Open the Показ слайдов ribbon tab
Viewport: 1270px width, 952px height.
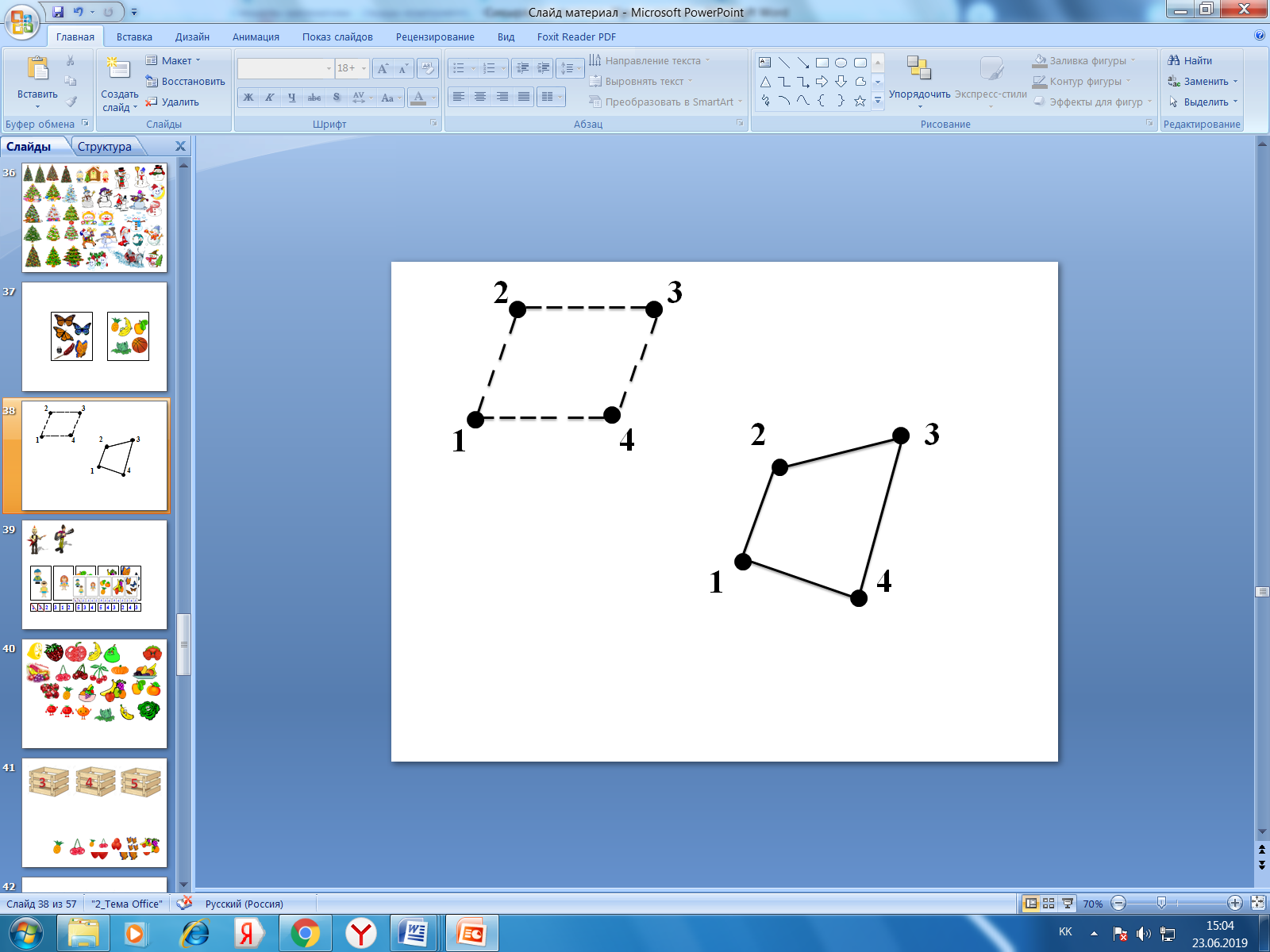pos(337,36)
